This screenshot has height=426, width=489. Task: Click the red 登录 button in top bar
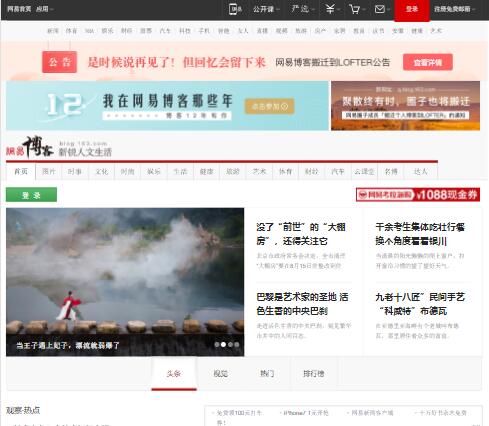pyautogui.click(x=412, y=10)
